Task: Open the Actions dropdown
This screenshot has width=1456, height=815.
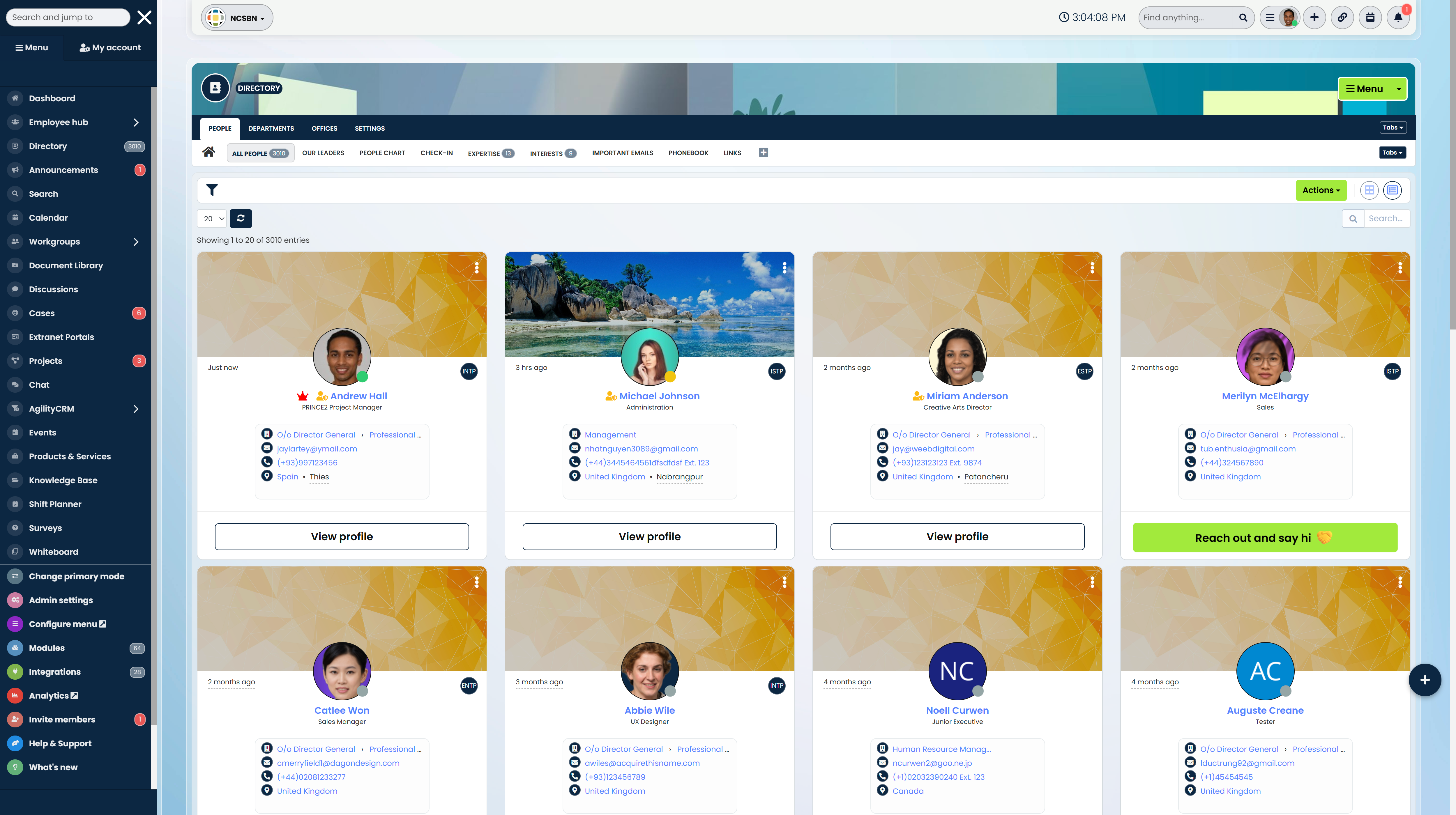Action: click(x=1321, y=190)
